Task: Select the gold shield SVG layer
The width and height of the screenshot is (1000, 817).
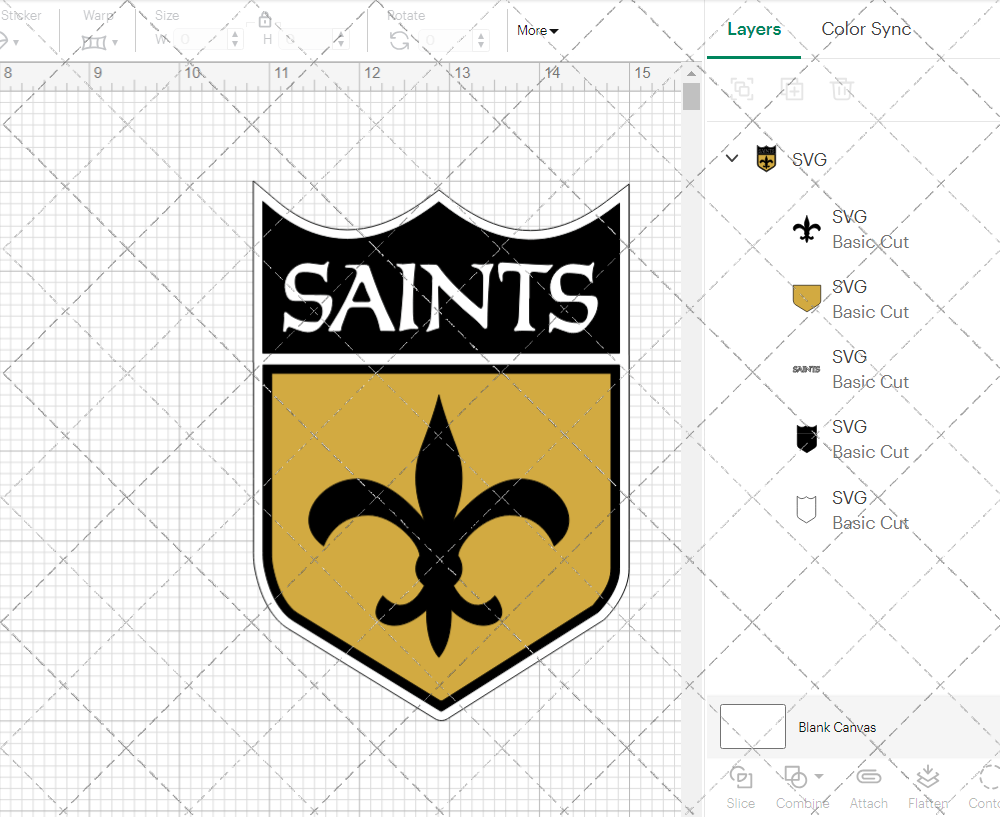Action: 853,299
